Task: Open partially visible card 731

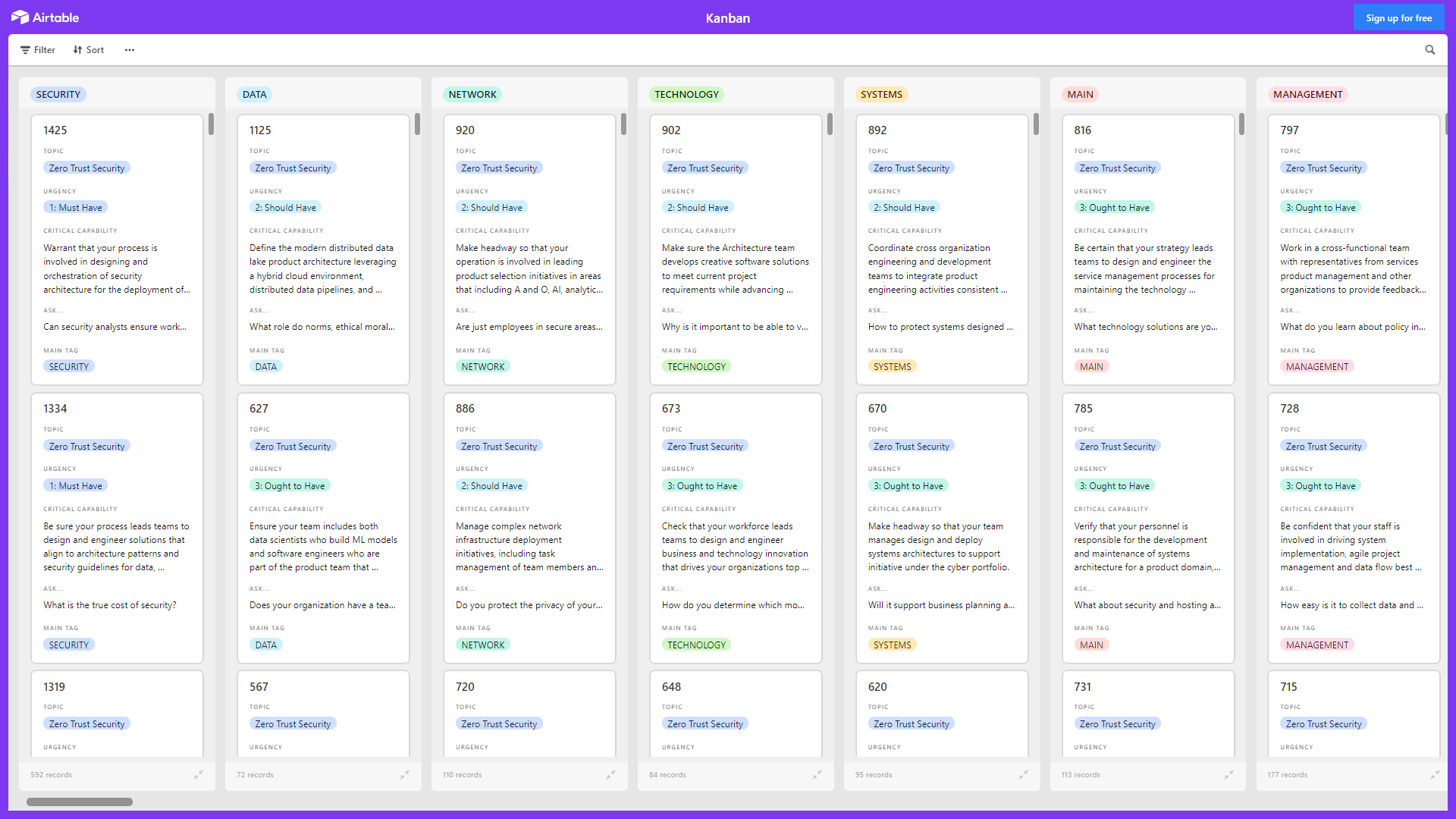Action: point(1148,714)
